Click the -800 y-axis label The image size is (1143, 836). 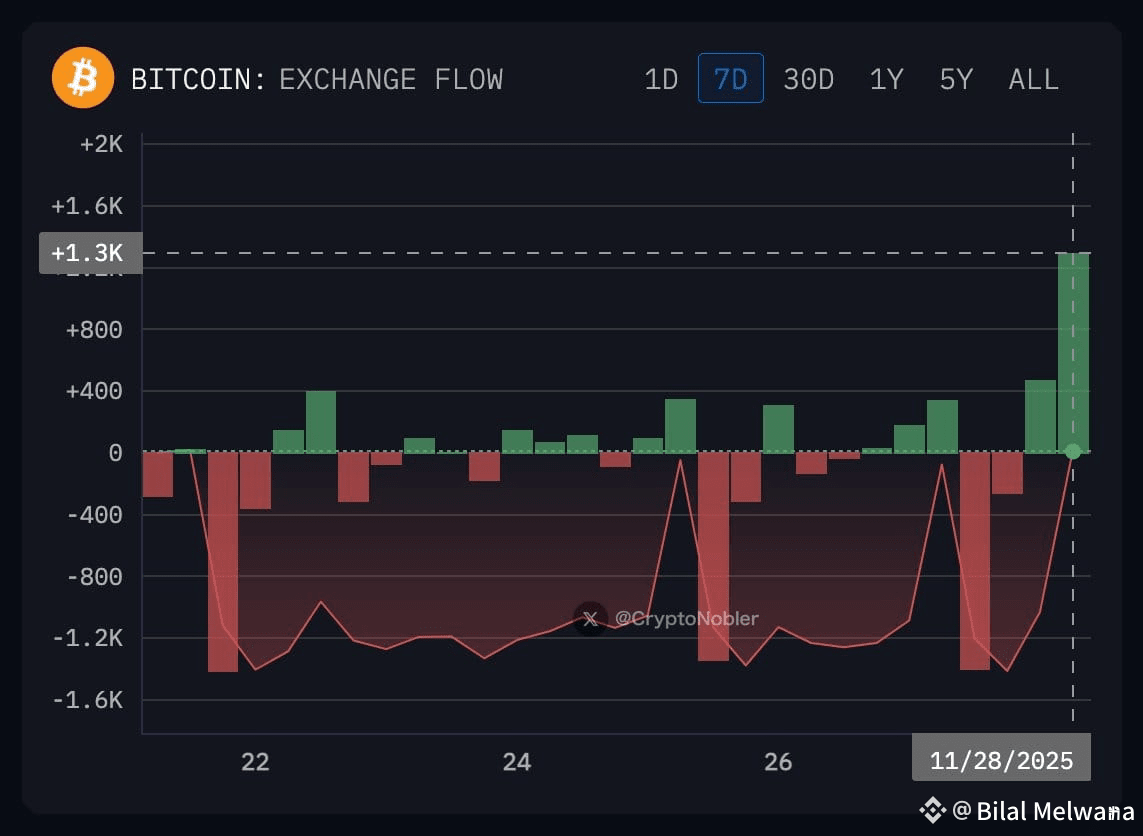pyautogui.click(x=94, y=577)
